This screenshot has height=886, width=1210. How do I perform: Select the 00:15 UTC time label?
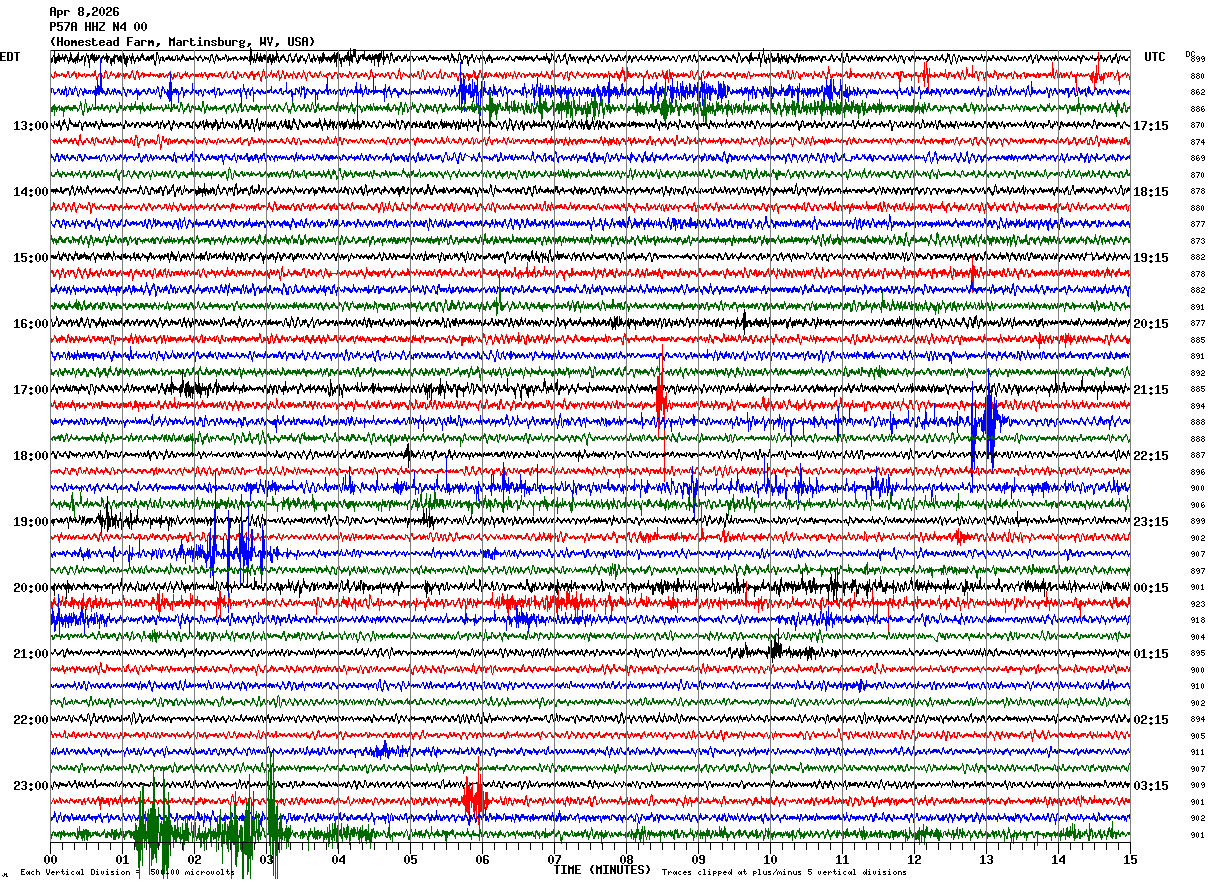(x=1151, y=588)
